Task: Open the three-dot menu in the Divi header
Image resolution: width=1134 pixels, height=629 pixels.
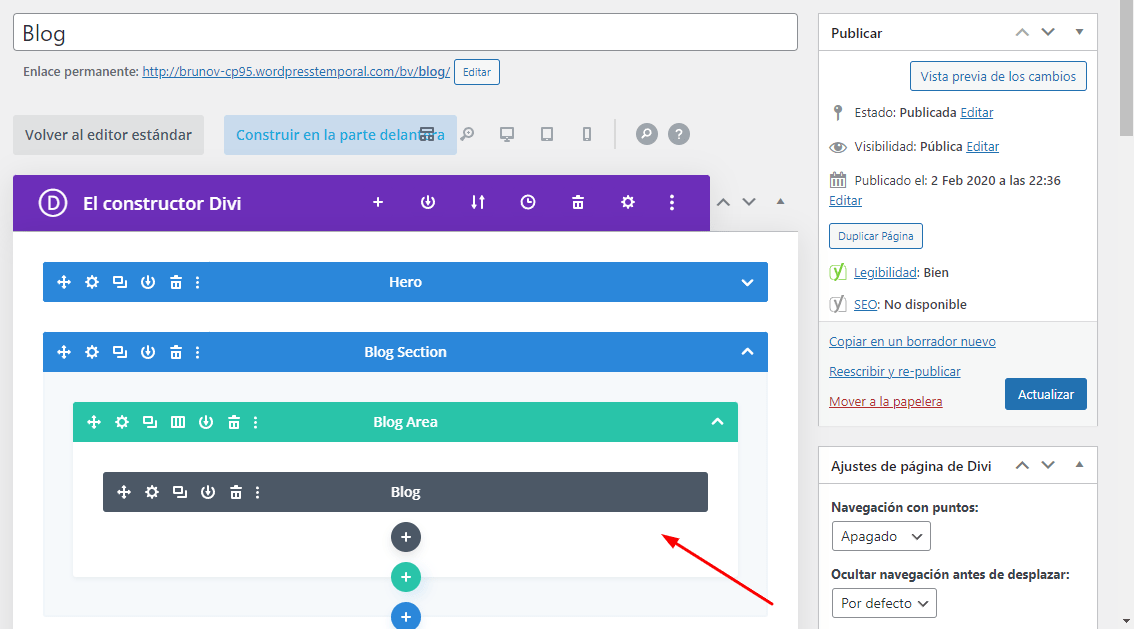Action: [x=672, y=202]
